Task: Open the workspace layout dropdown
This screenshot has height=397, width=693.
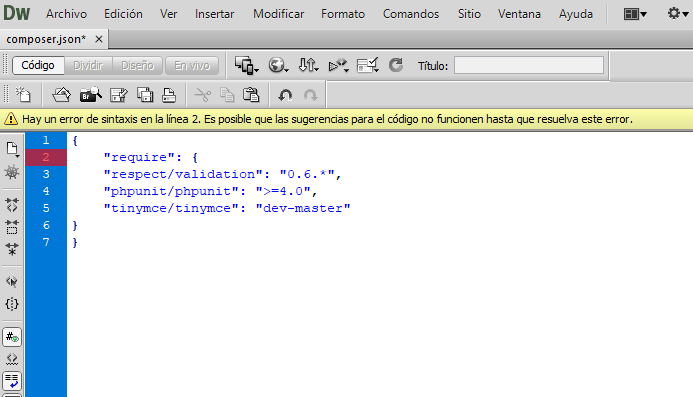Action: 635,14
